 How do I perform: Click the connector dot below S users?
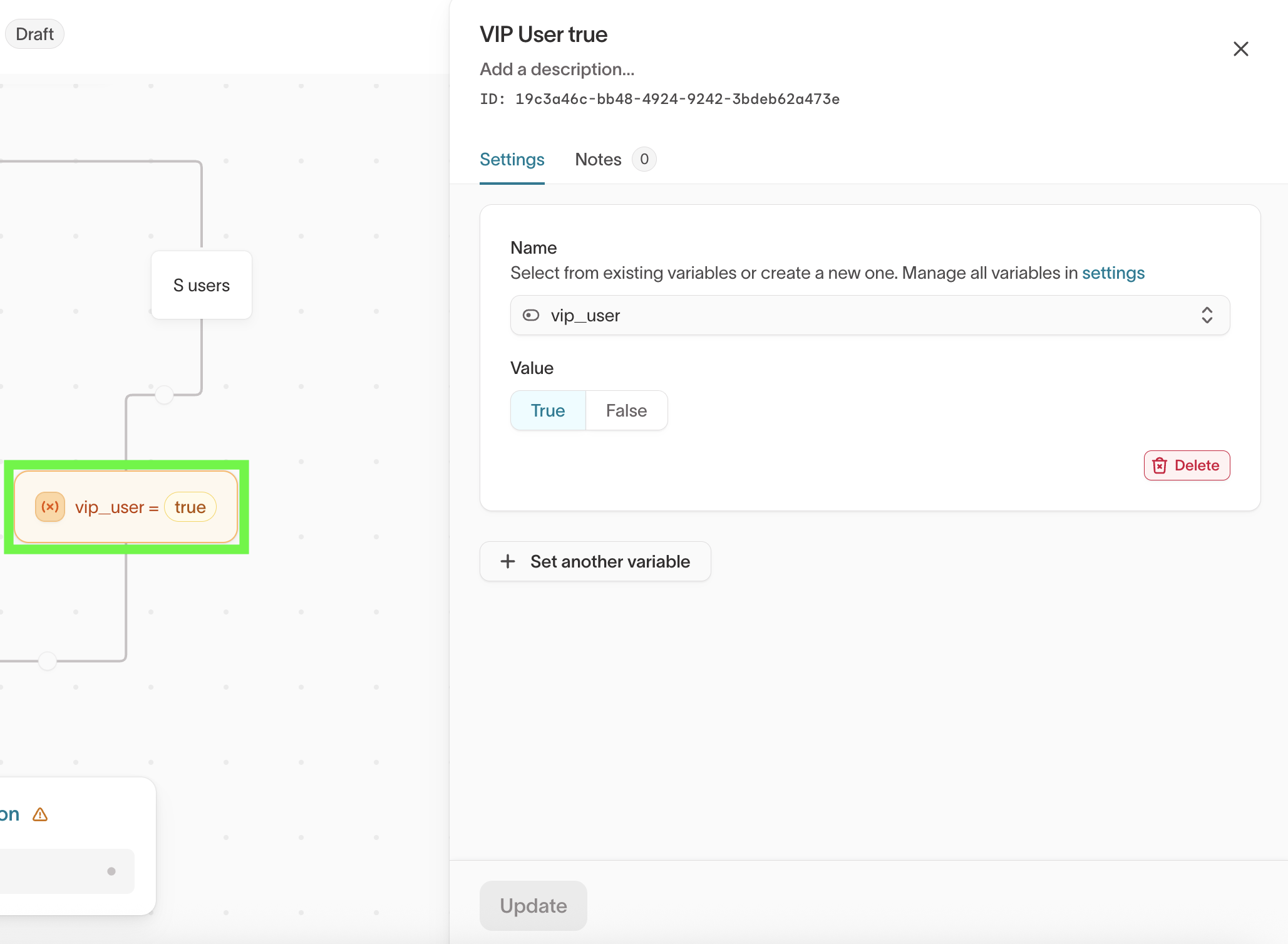(164, 395)
